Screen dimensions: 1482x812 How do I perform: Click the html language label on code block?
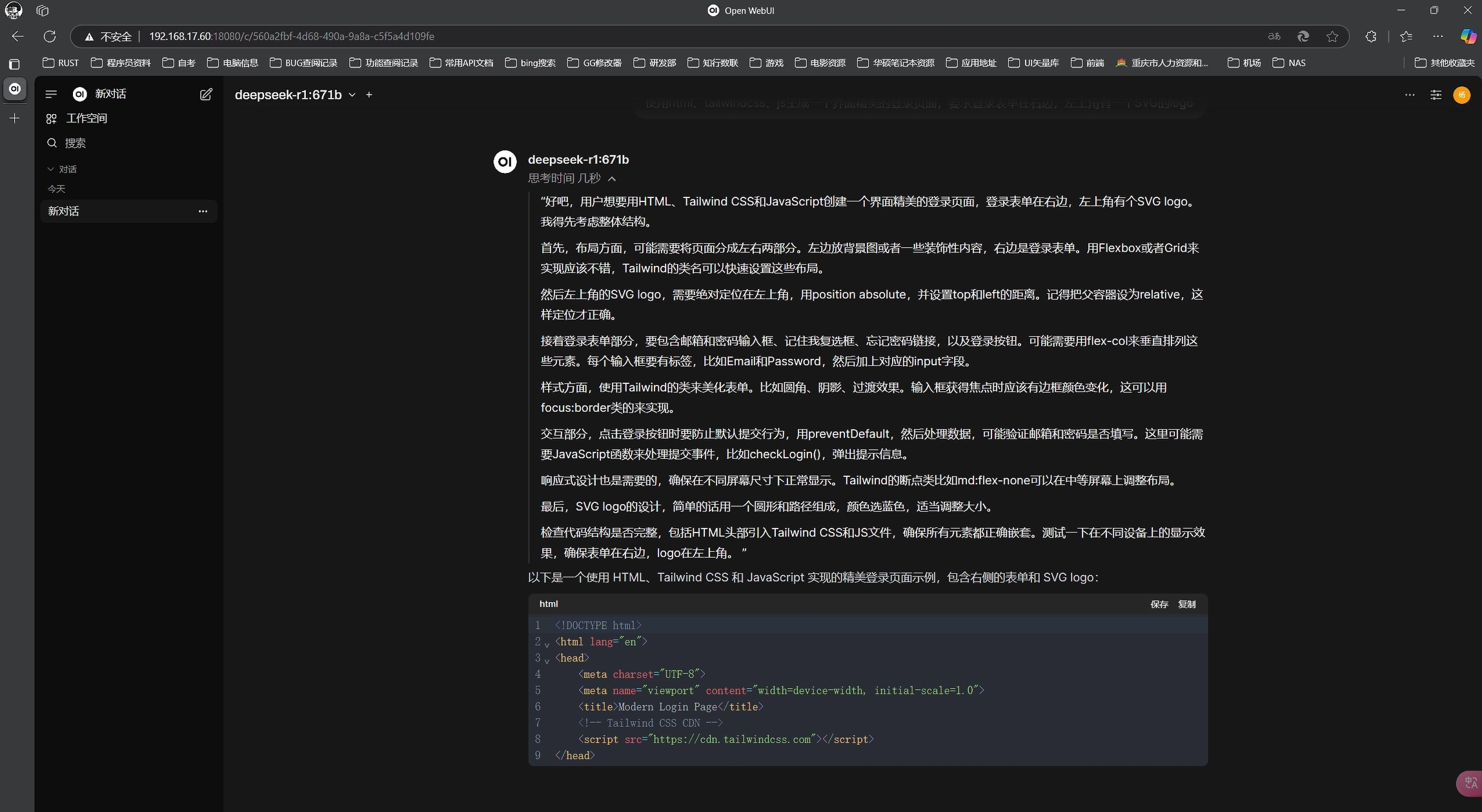(549, 604)
